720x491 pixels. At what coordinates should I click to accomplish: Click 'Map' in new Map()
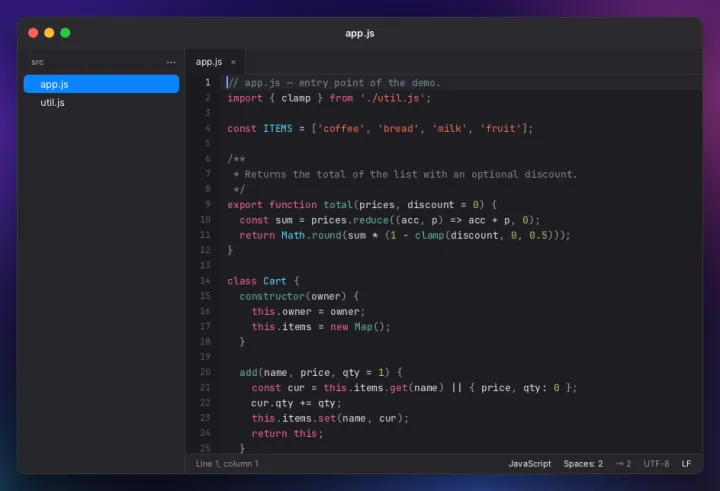(x=363, y=327)
